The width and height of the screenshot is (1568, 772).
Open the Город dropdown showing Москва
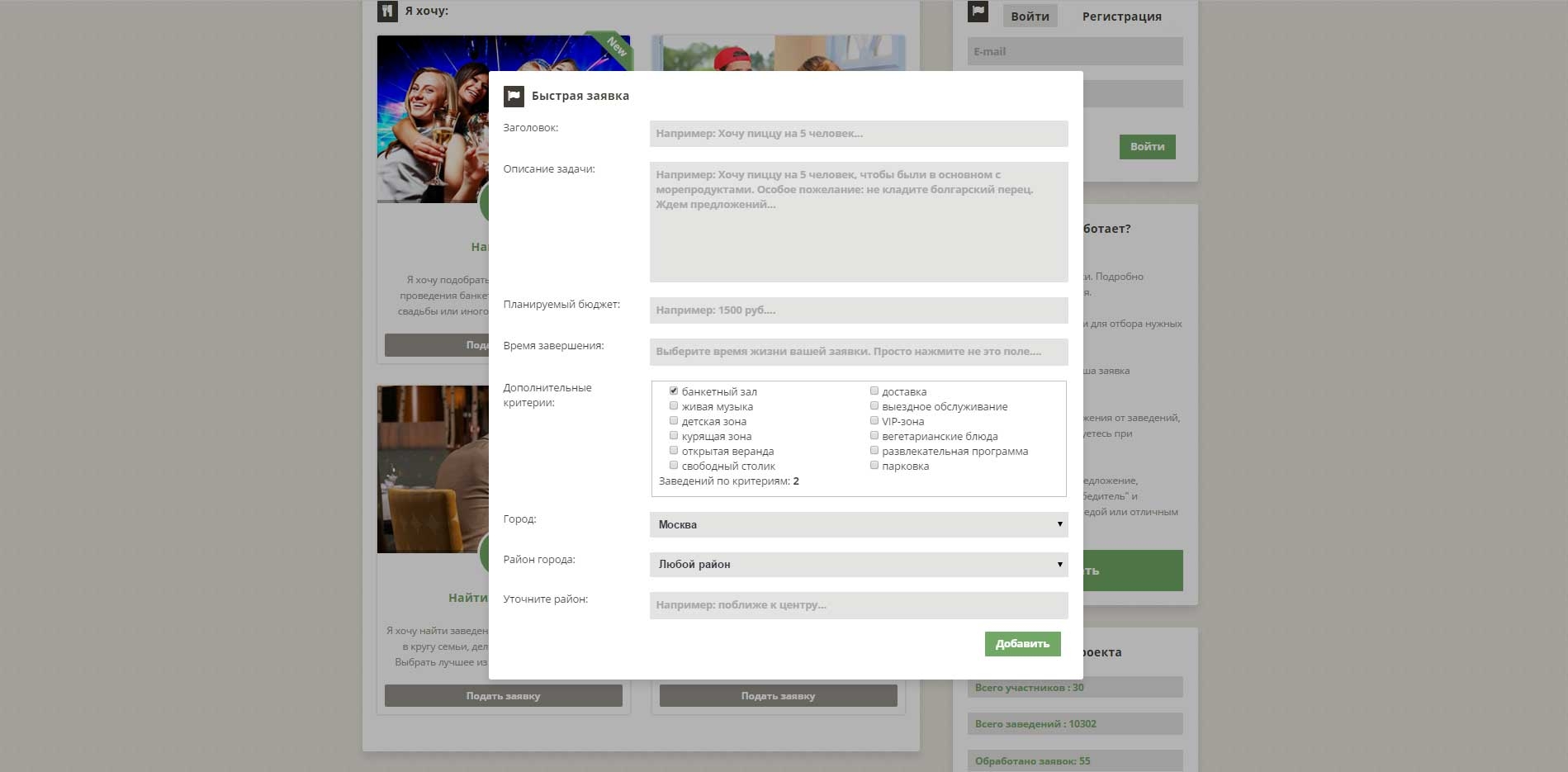click(x=859, y=524)
